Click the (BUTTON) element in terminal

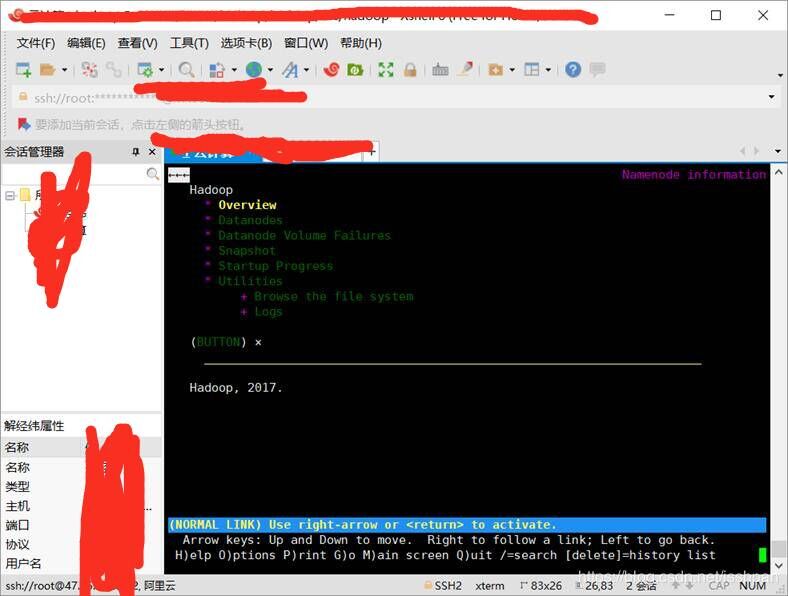(x=219, y=342)
